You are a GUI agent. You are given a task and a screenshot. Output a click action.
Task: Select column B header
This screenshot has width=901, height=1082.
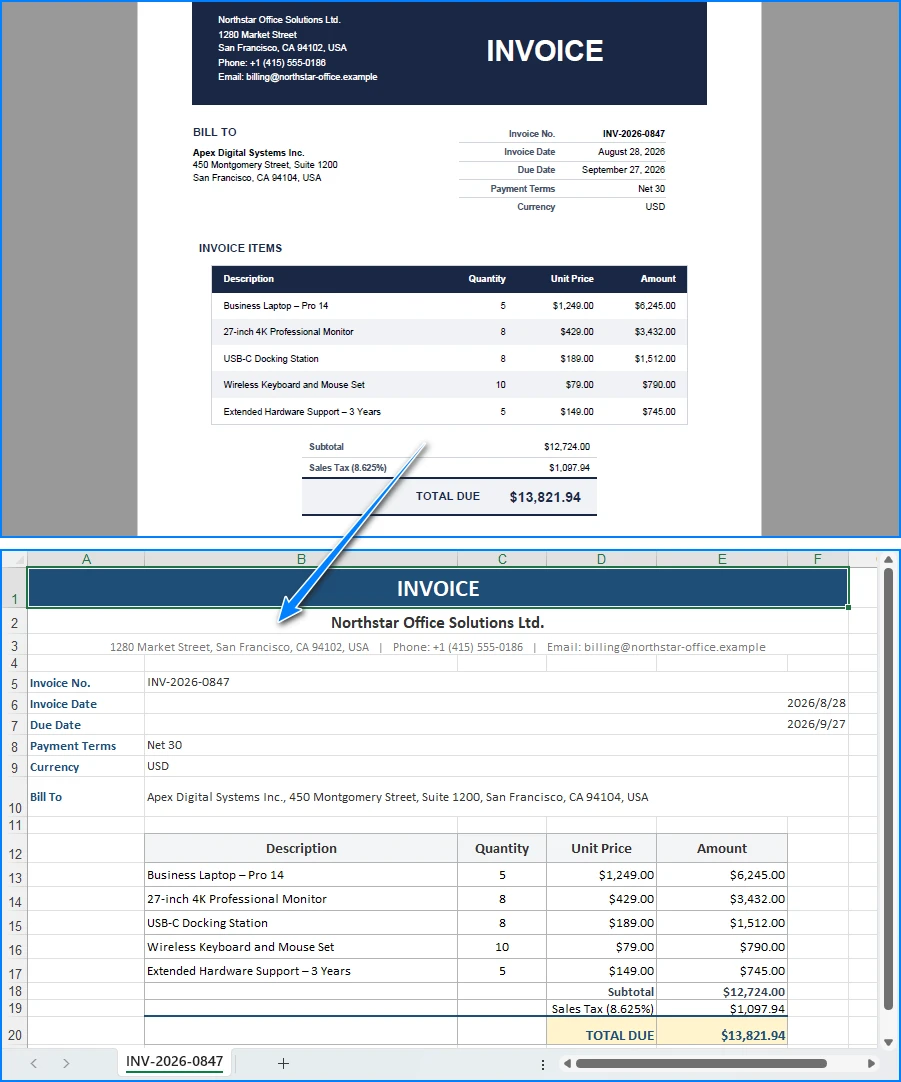tap(301, 559)
